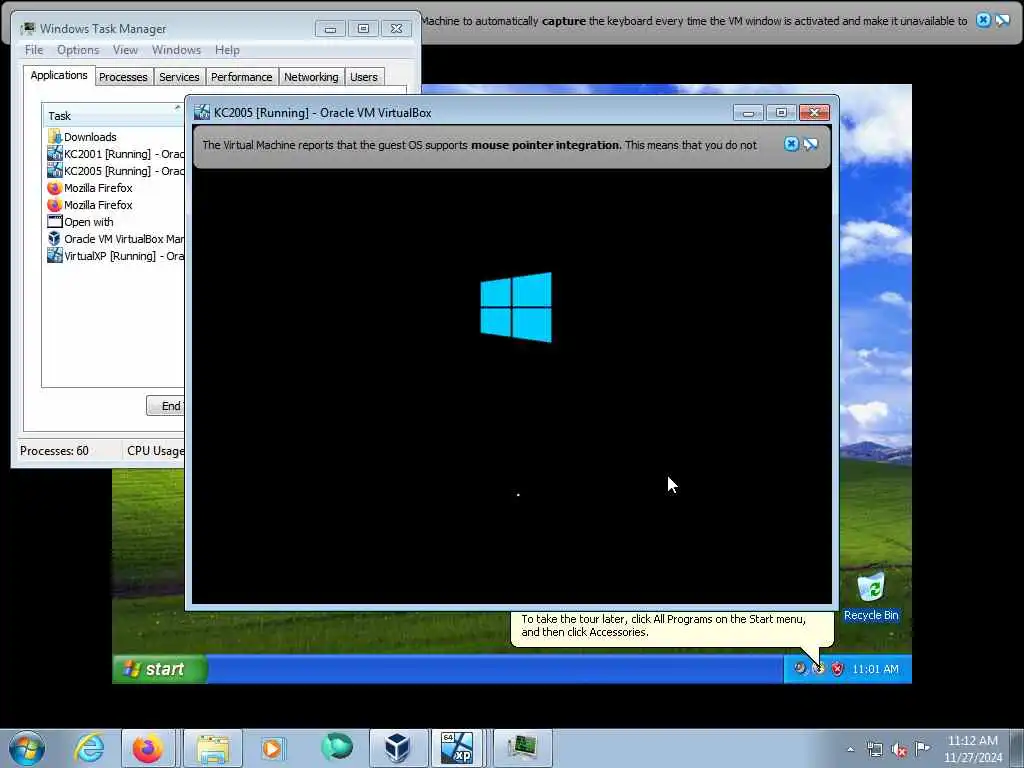Click the leftmost XP guest tray icon

pyautogui.click(x=800, y=669)
